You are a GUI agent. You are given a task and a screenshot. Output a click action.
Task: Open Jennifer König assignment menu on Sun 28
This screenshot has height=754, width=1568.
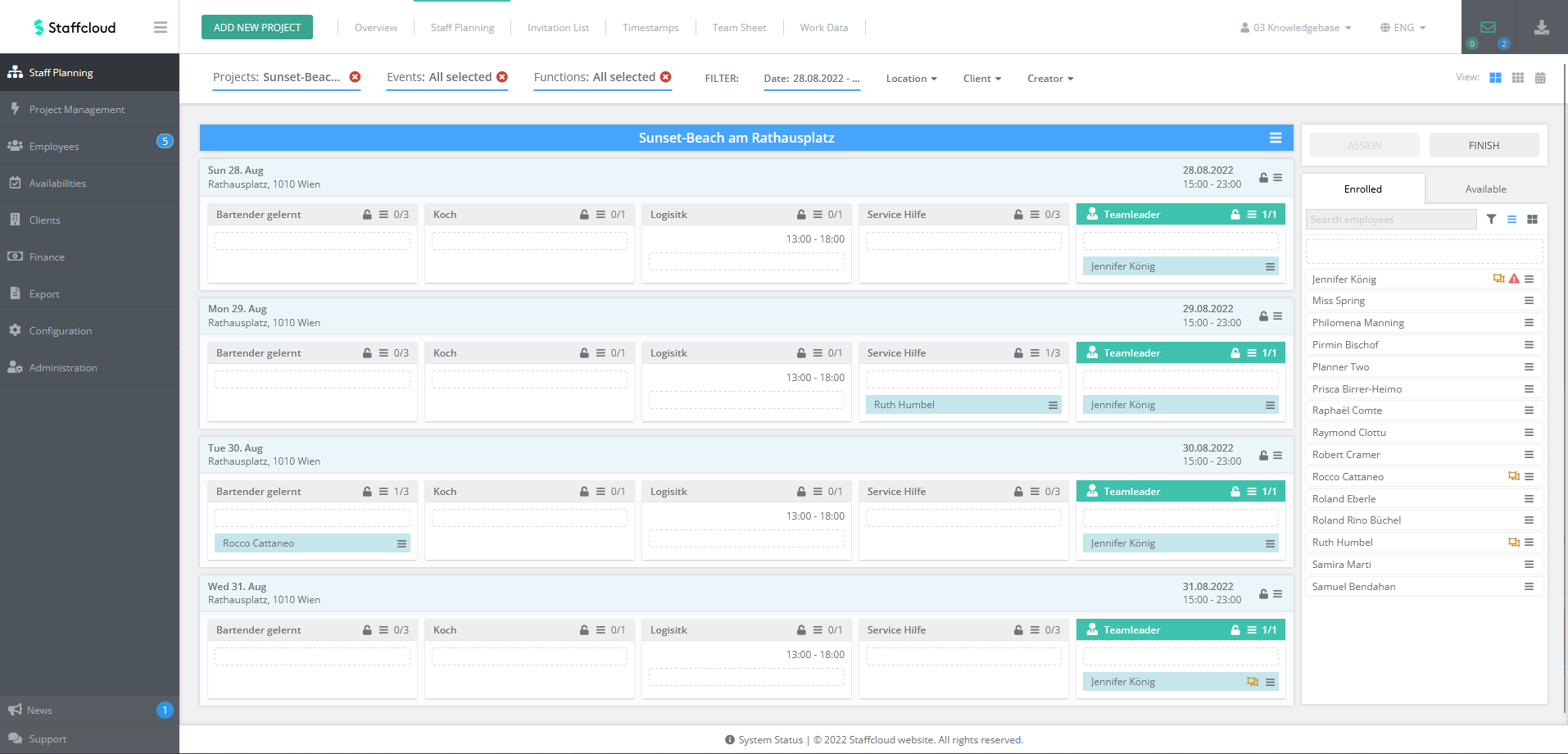tap(1270, 266)
